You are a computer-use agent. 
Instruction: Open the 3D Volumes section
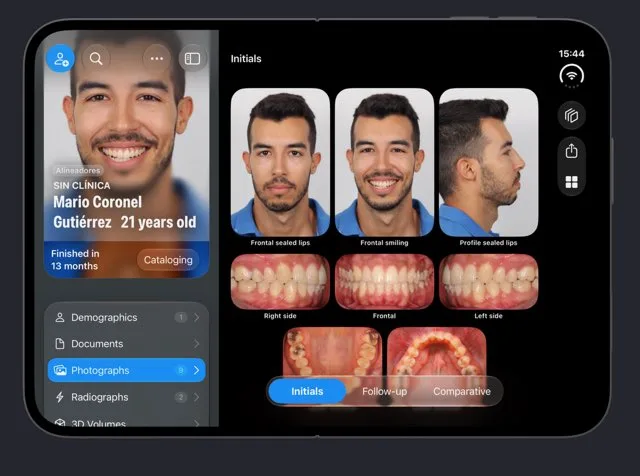click(127, 421)
